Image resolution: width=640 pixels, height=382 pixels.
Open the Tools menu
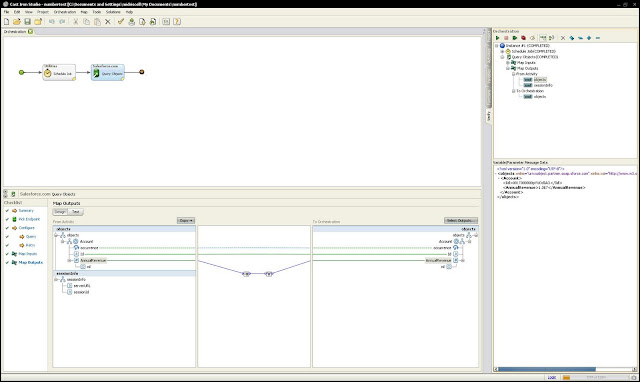click(x=97, y=12)
